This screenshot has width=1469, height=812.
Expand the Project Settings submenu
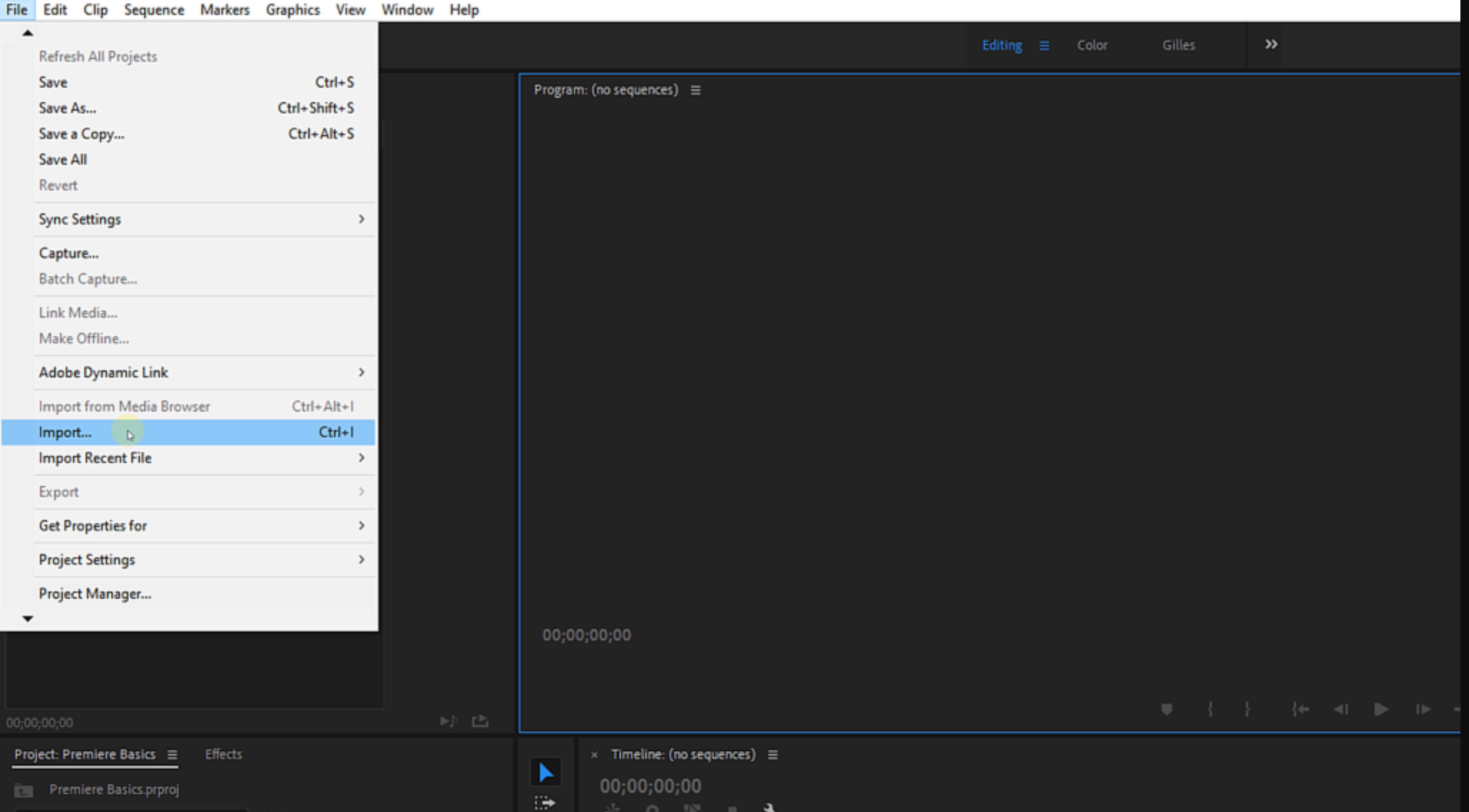(x=87, y=559)
